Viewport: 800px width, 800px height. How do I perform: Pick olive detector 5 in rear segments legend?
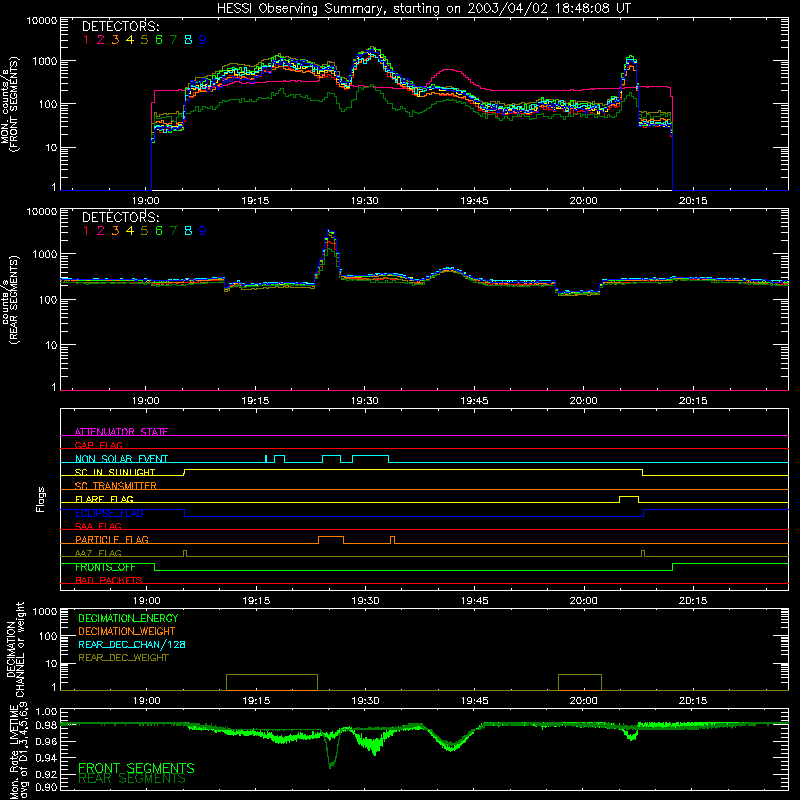(x=144, y=231)
